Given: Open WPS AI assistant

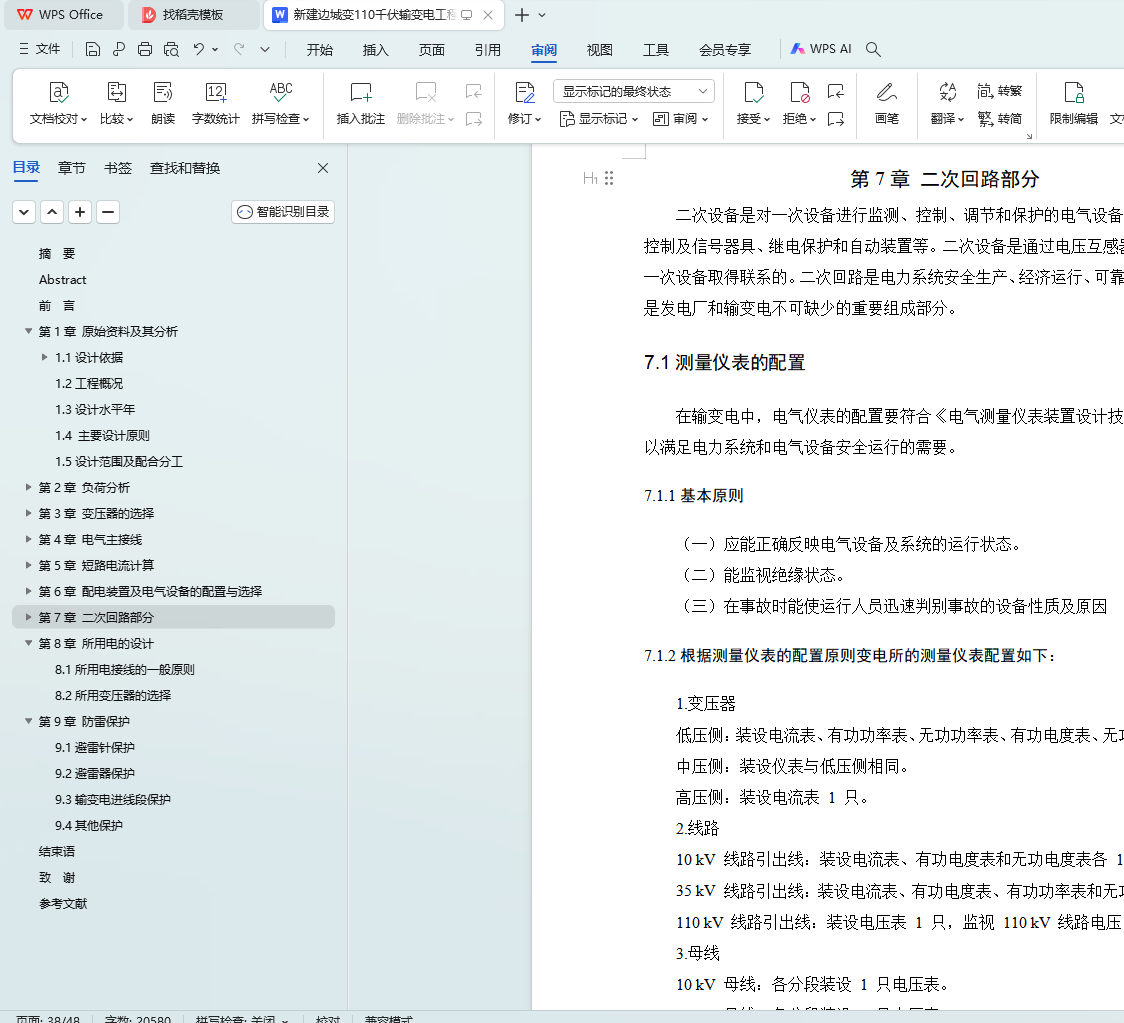Looking at the screenshot, I should 821,49.
